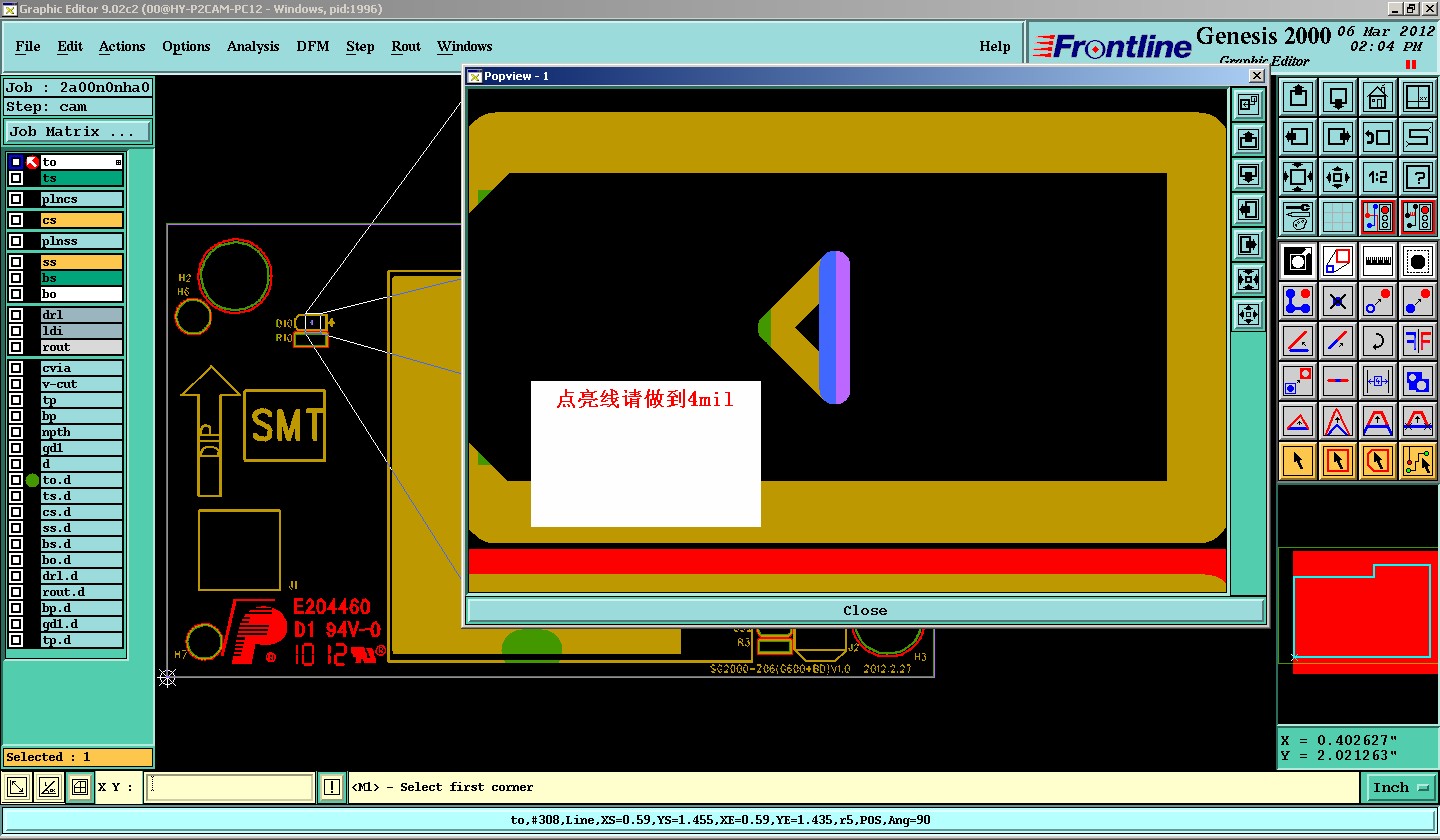Select the delete point X tool
The image size is (1440, 840).
click(x=1338, y=301)
